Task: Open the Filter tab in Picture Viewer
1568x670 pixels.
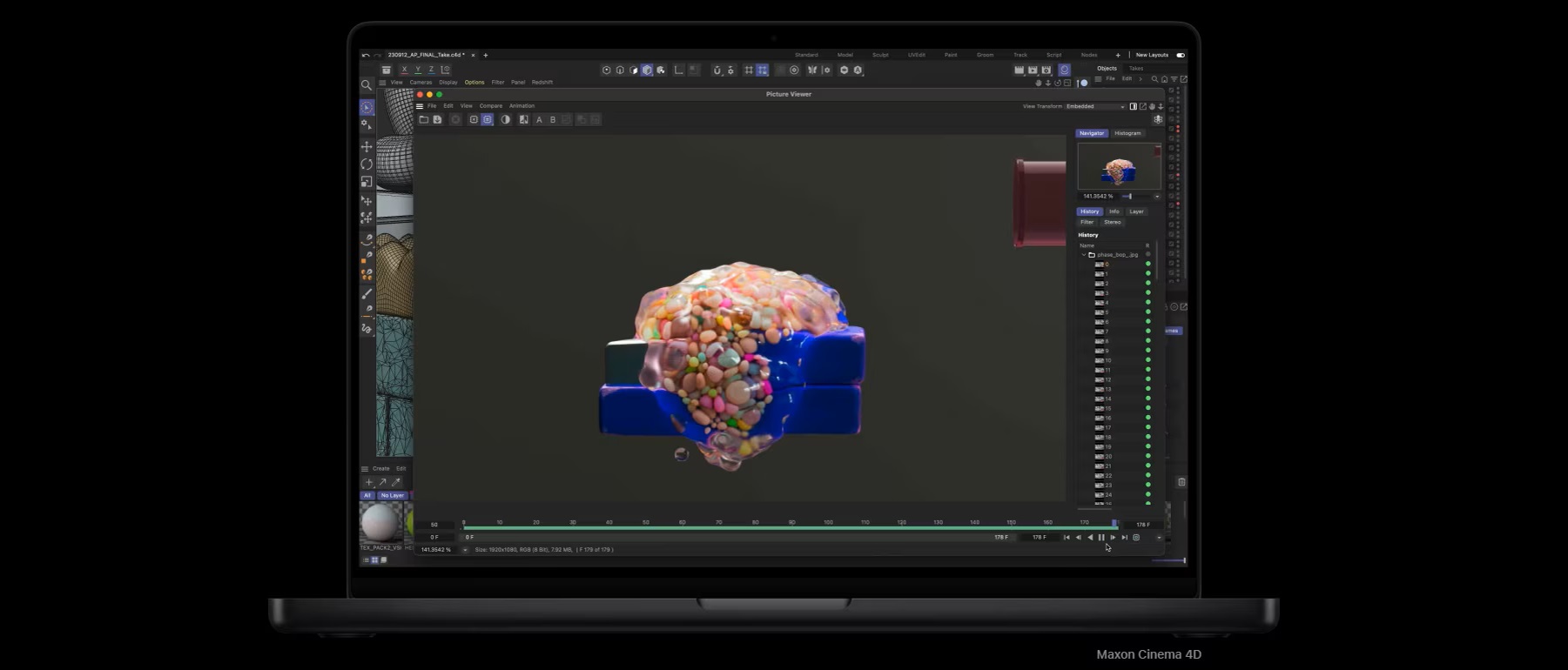Action: tap(1087, 222)
